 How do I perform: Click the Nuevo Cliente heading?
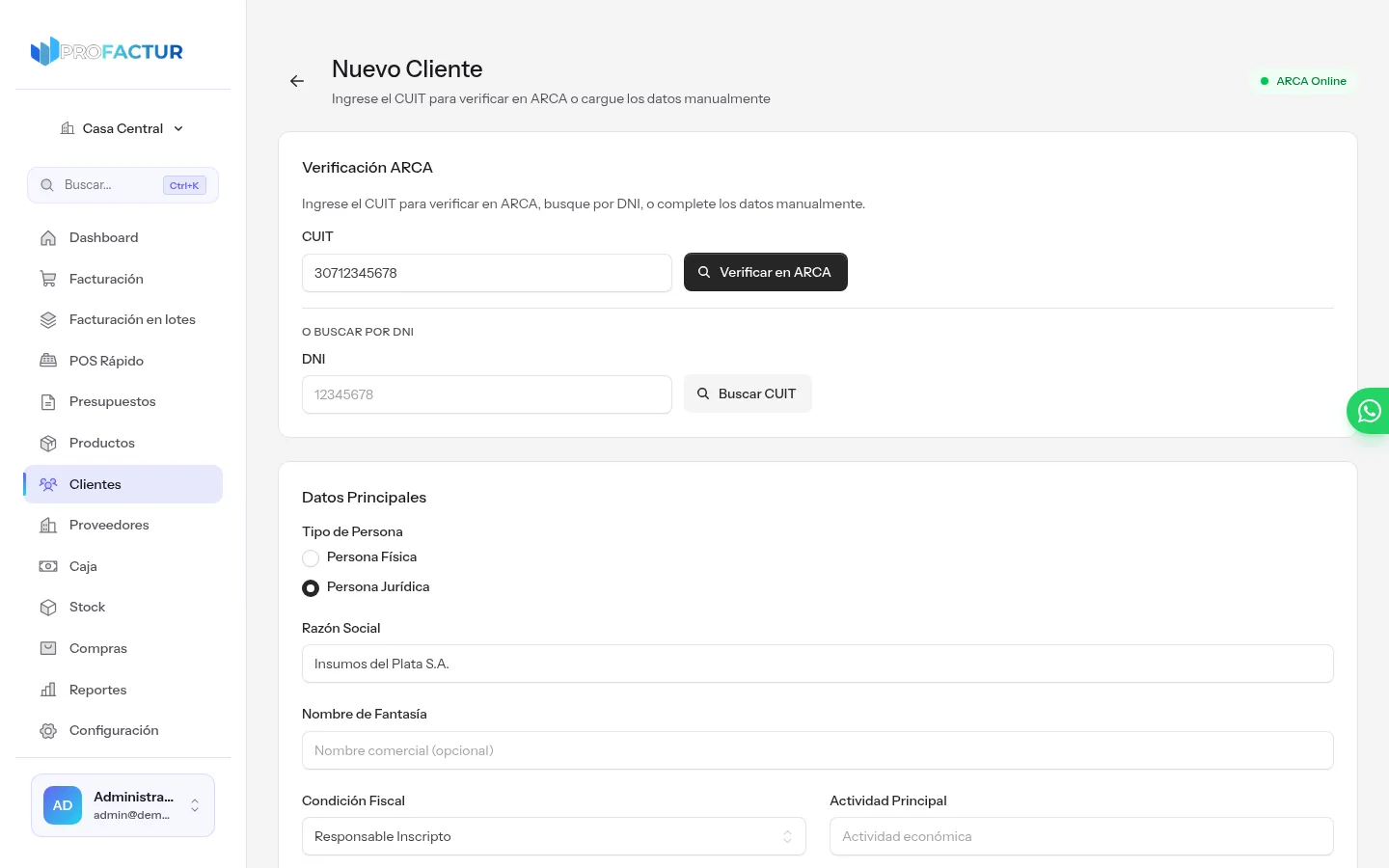(407, 69)
